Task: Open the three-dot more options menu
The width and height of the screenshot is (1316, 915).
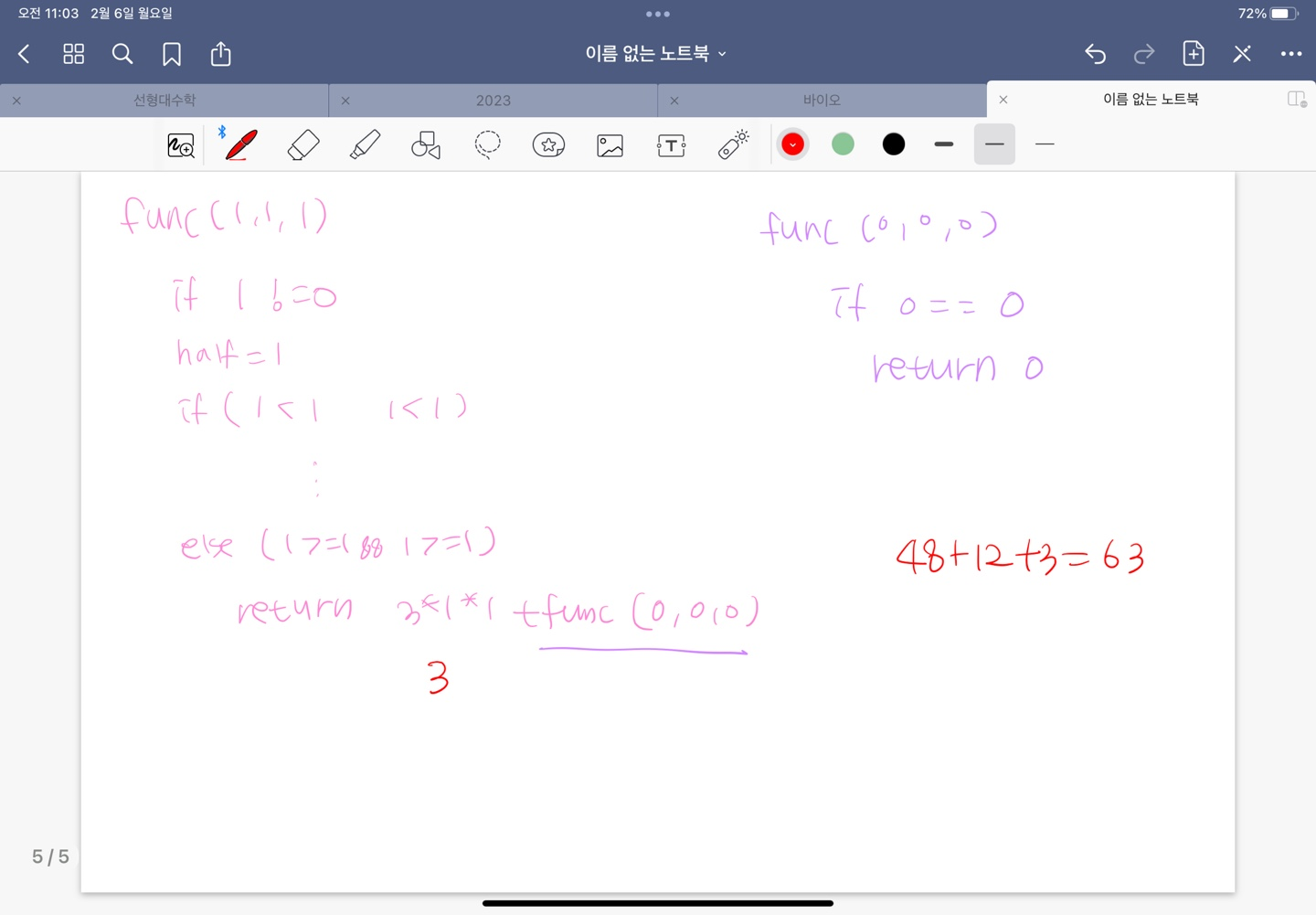Action: tap(1291, 54)
